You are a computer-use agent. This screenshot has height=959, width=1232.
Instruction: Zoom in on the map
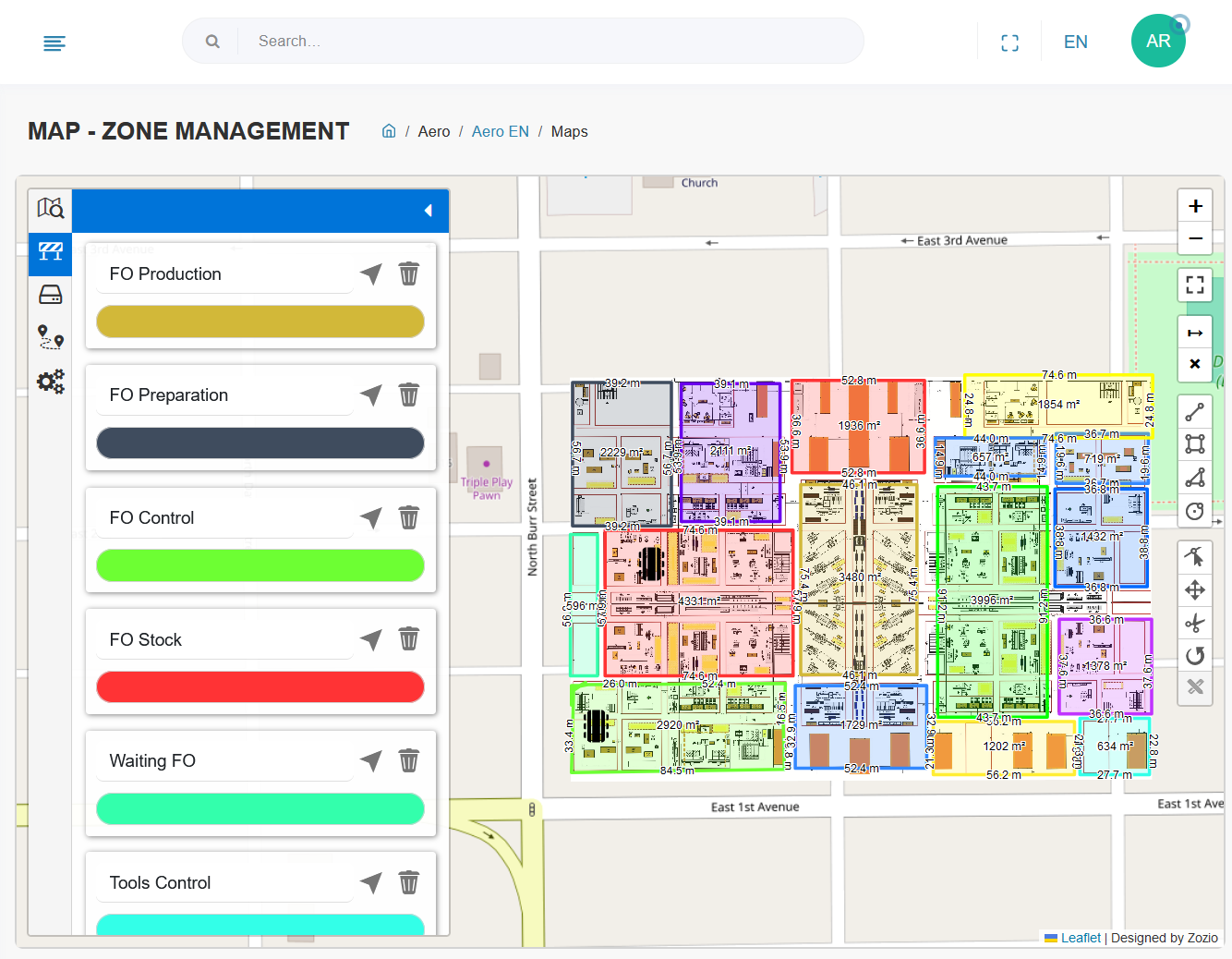pyautogui.click(x=1195, y=206)
